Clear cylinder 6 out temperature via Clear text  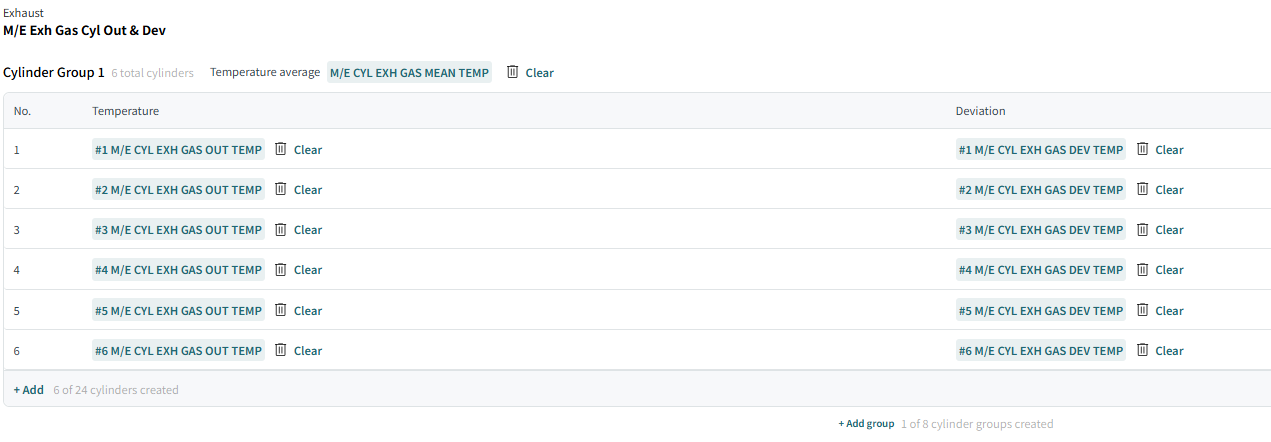[308, 351]
